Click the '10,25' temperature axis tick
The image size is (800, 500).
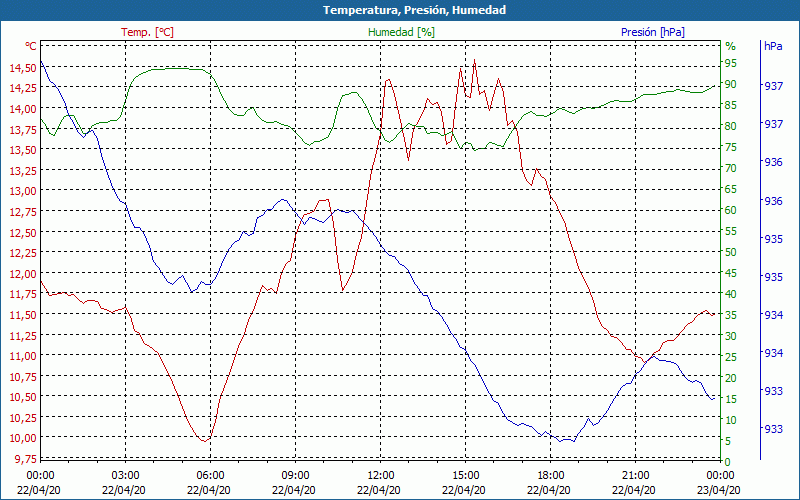tap(22, 417)
